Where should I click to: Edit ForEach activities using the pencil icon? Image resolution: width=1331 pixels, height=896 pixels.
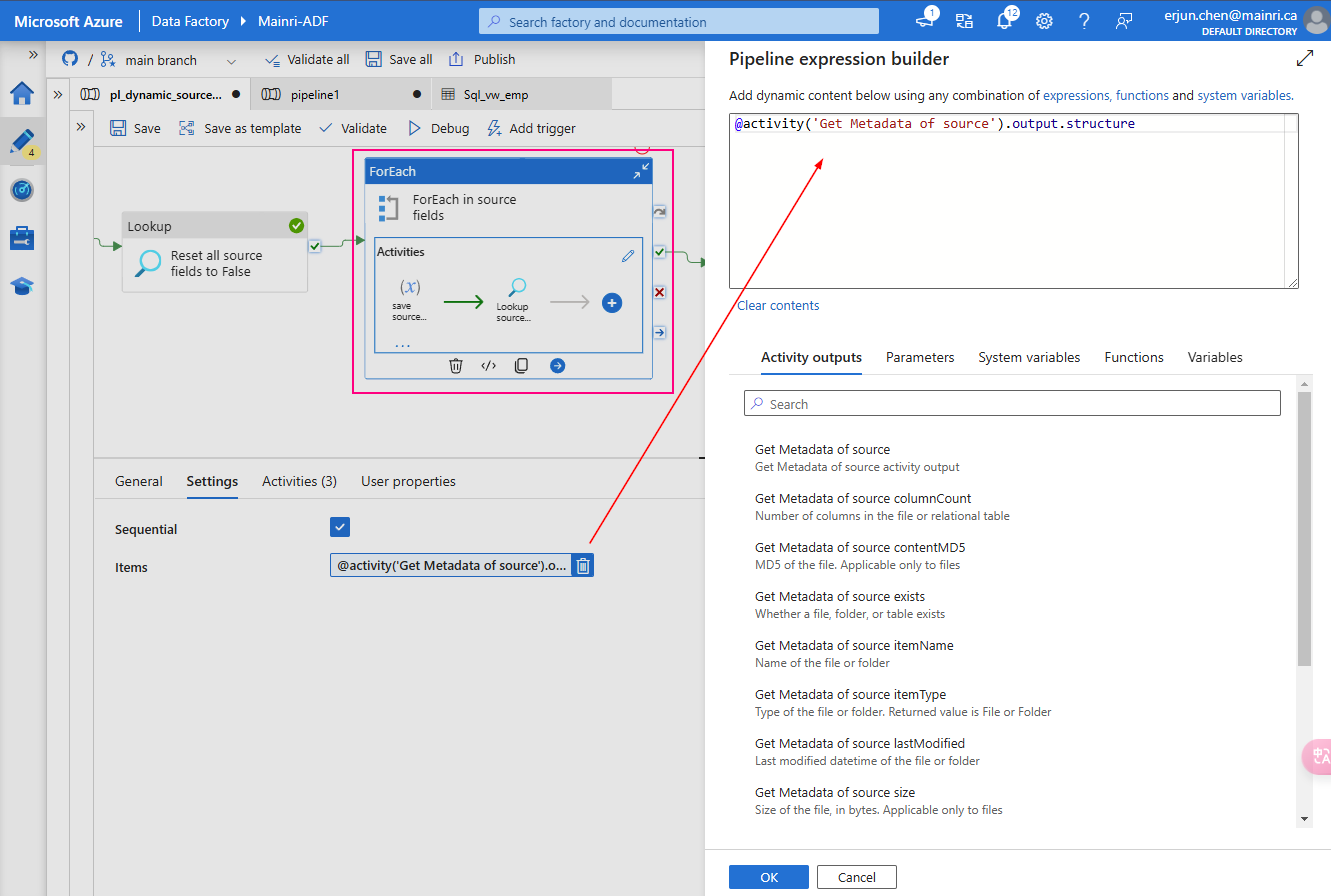coord(628,256)
